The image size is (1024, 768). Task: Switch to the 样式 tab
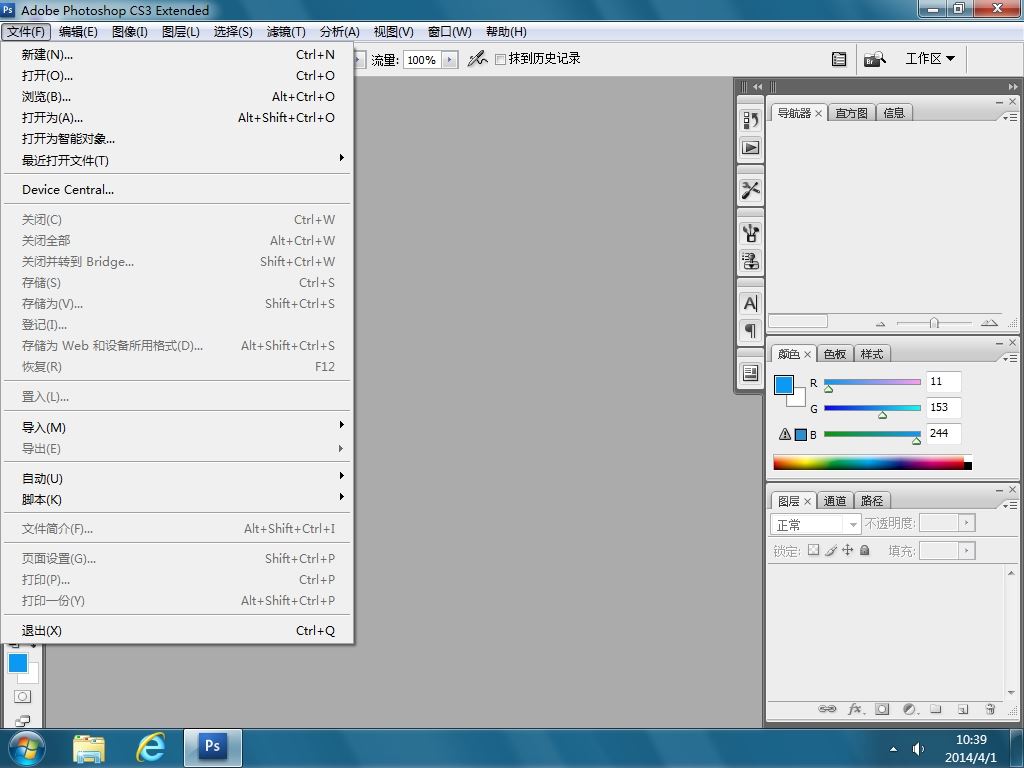871,354
